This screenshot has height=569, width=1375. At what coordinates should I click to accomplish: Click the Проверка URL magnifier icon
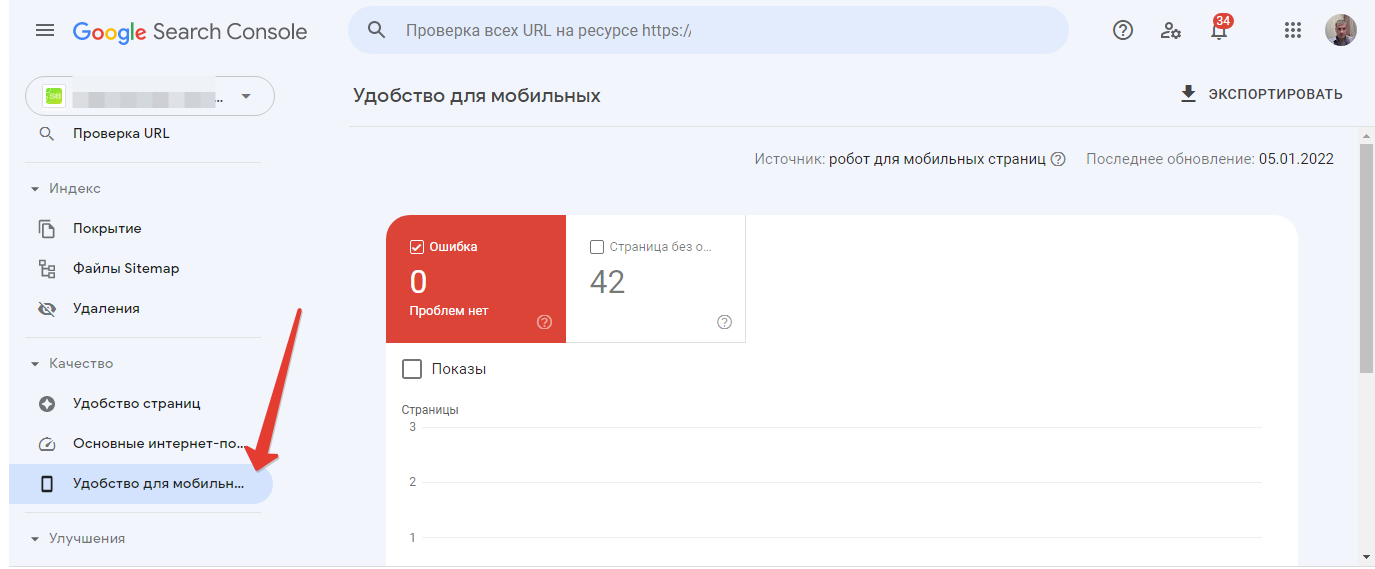(x=46, y=133)
